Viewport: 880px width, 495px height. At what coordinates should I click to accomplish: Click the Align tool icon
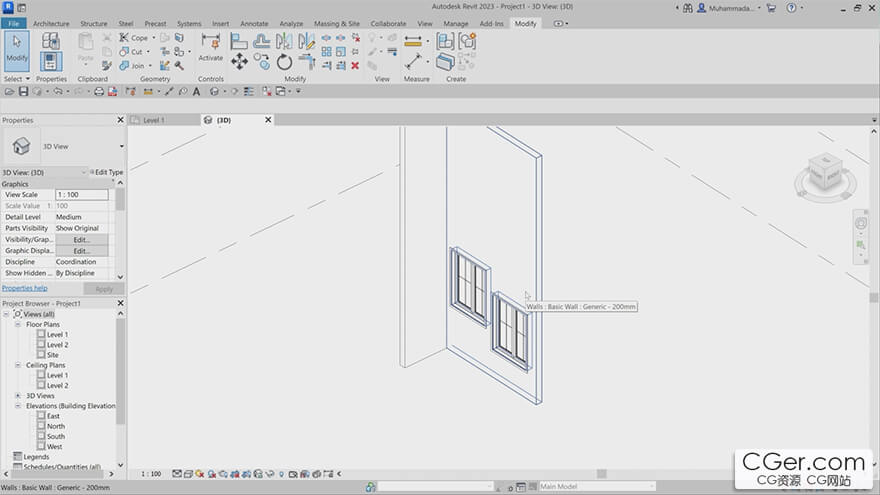(x=239, y=41)
